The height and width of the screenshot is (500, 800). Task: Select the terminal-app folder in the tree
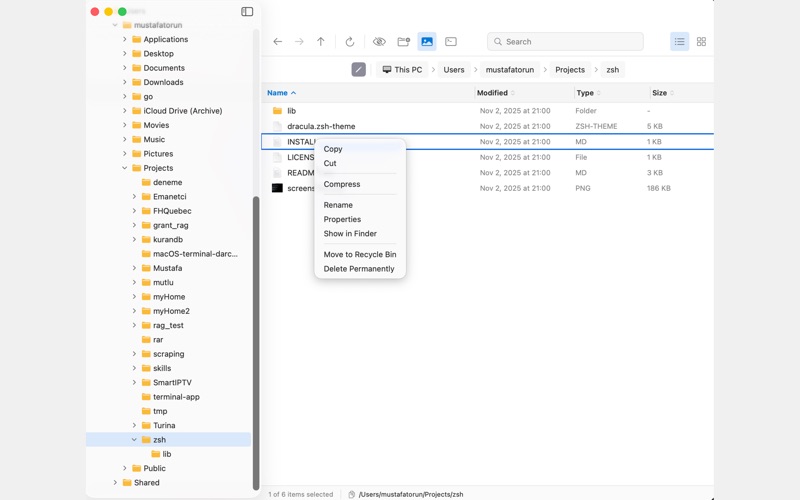point(176,396)
